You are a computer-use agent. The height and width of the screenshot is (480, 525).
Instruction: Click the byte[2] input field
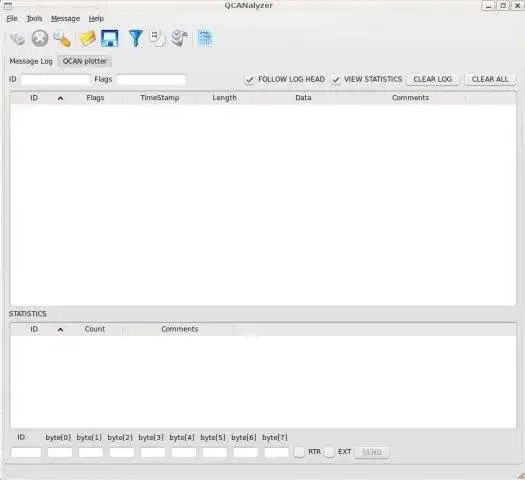(x=122, y=452)
